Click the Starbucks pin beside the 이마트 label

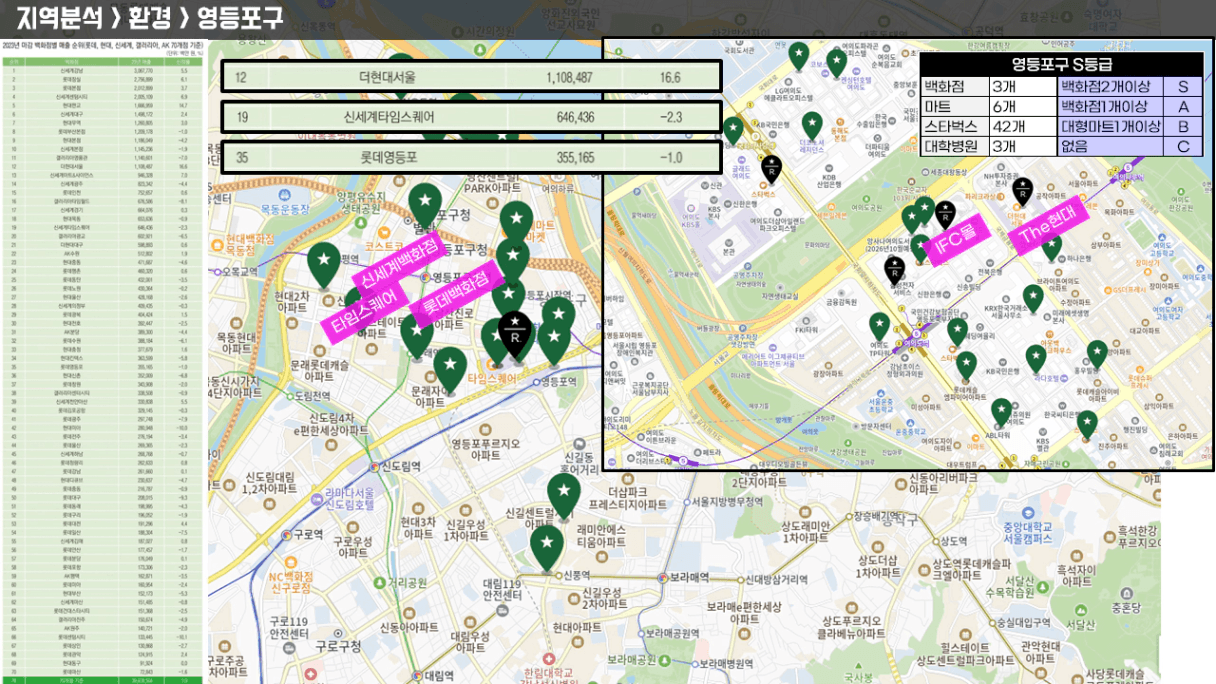(x=516, y=224)
